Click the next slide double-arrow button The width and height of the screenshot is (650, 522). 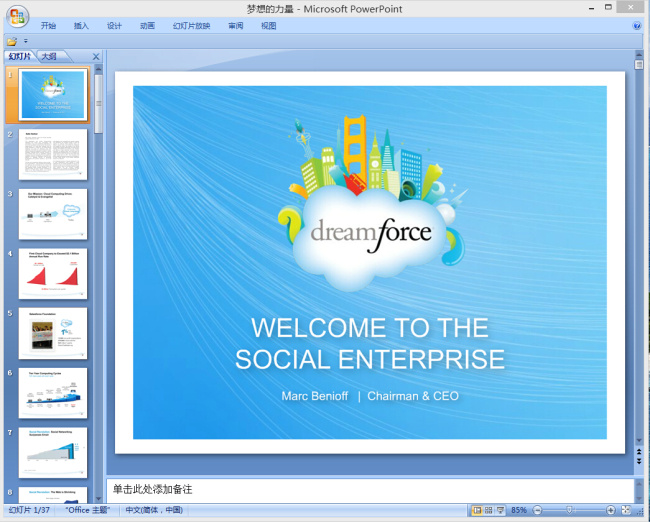pyautogui.click(x=639, y=461)
